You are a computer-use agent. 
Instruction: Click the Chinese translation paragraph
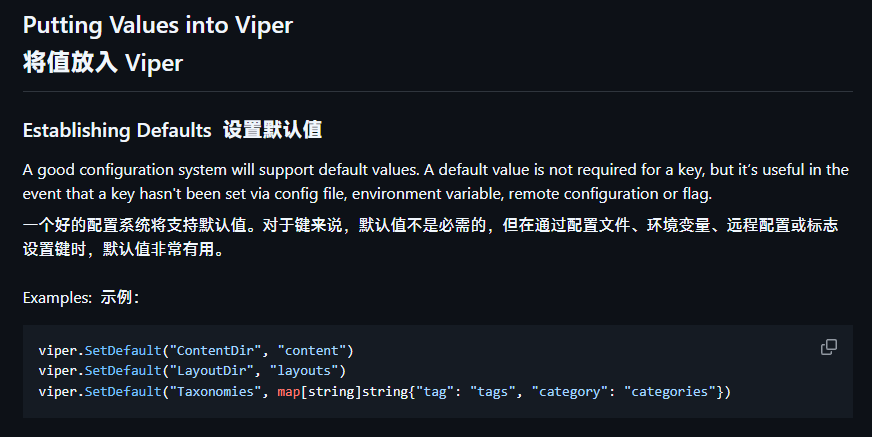click(x=430, y=237)
